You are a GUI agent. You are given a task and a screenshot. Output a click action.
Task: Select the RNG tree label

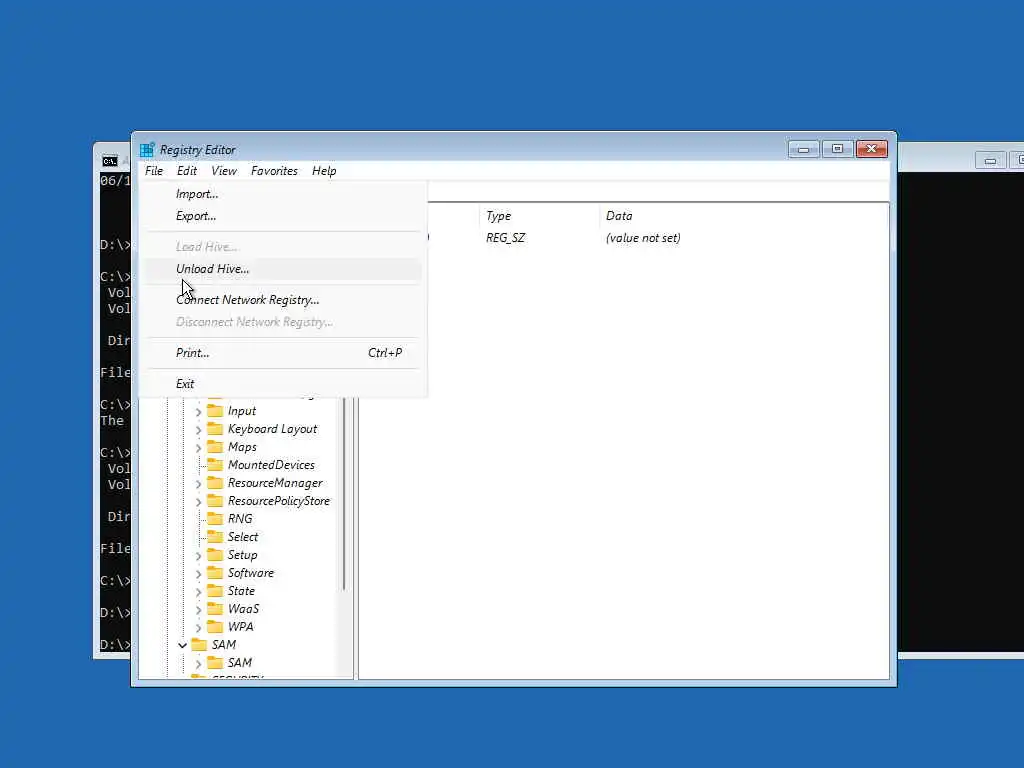pos(240,519)
